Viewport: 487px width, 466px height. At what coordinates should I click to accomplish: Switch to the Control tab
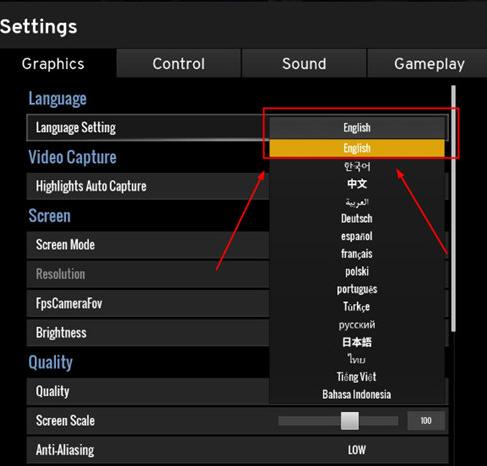coord(179,63)
